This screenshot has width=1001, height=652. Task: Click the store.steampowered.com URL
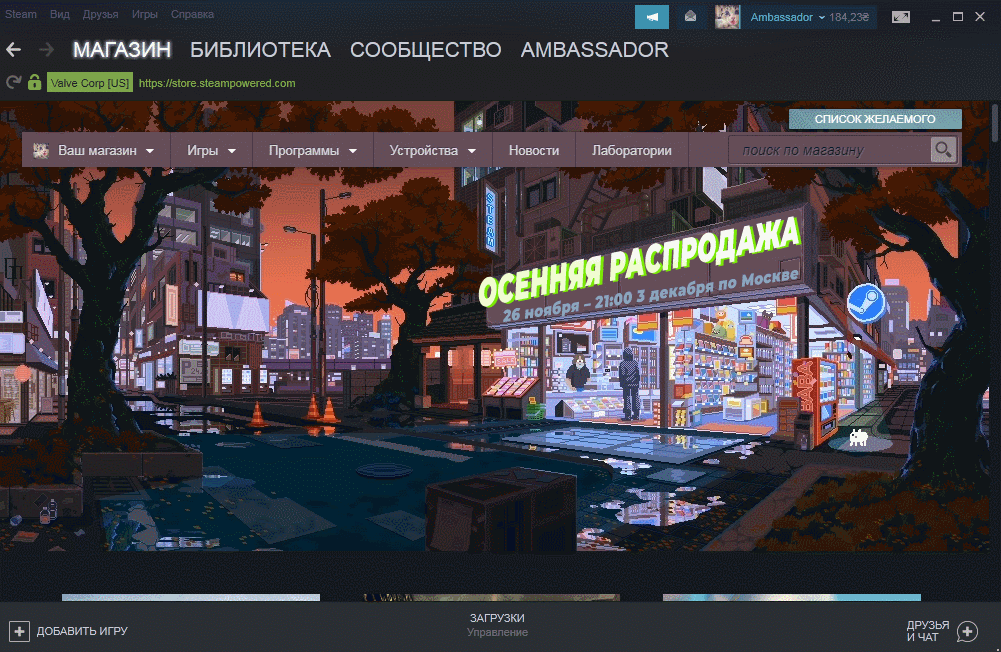217,83
